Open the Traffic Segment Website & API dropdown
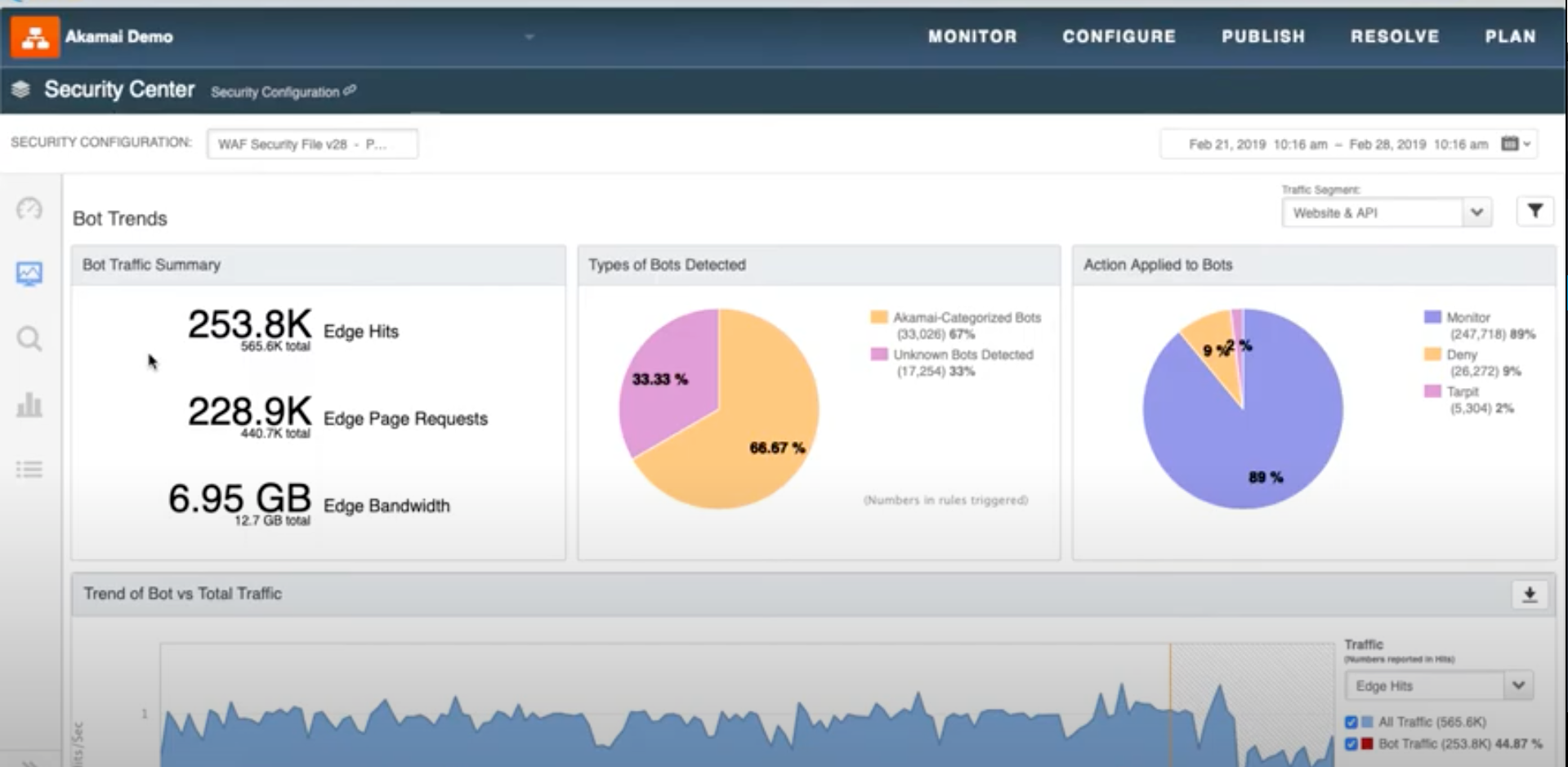This screenshot has width=1568, height=767. click(x=1387, y=212)
